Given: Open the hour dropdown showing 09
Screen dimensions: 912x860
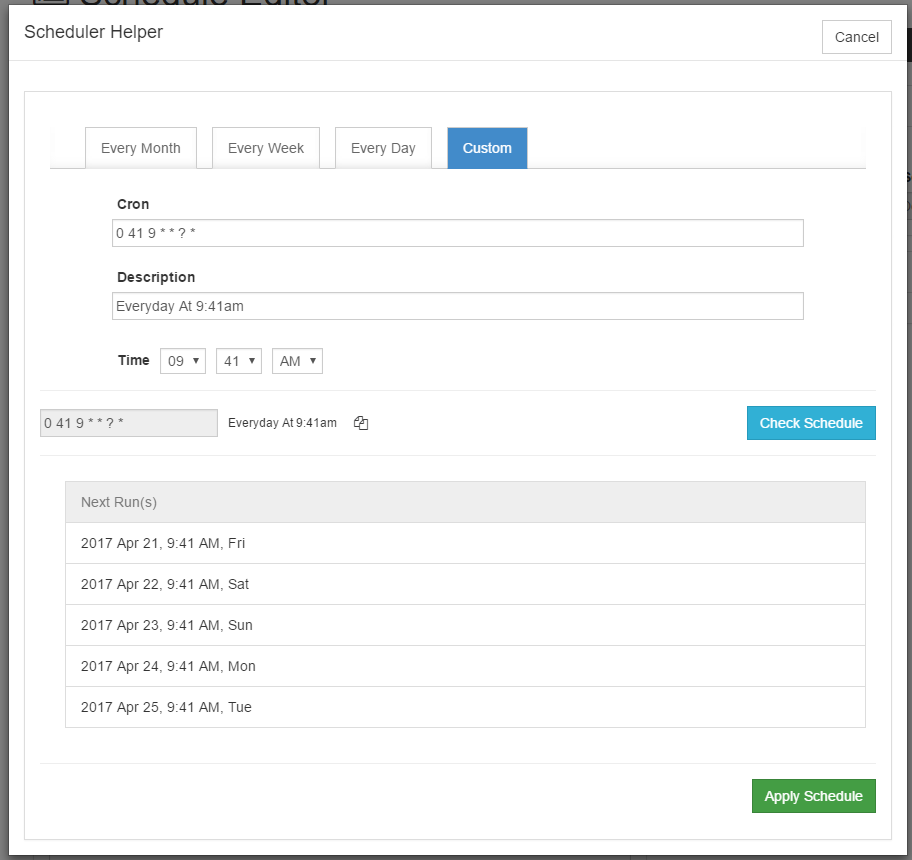Looking at the screenshot, I should click(x=182, y=361).
